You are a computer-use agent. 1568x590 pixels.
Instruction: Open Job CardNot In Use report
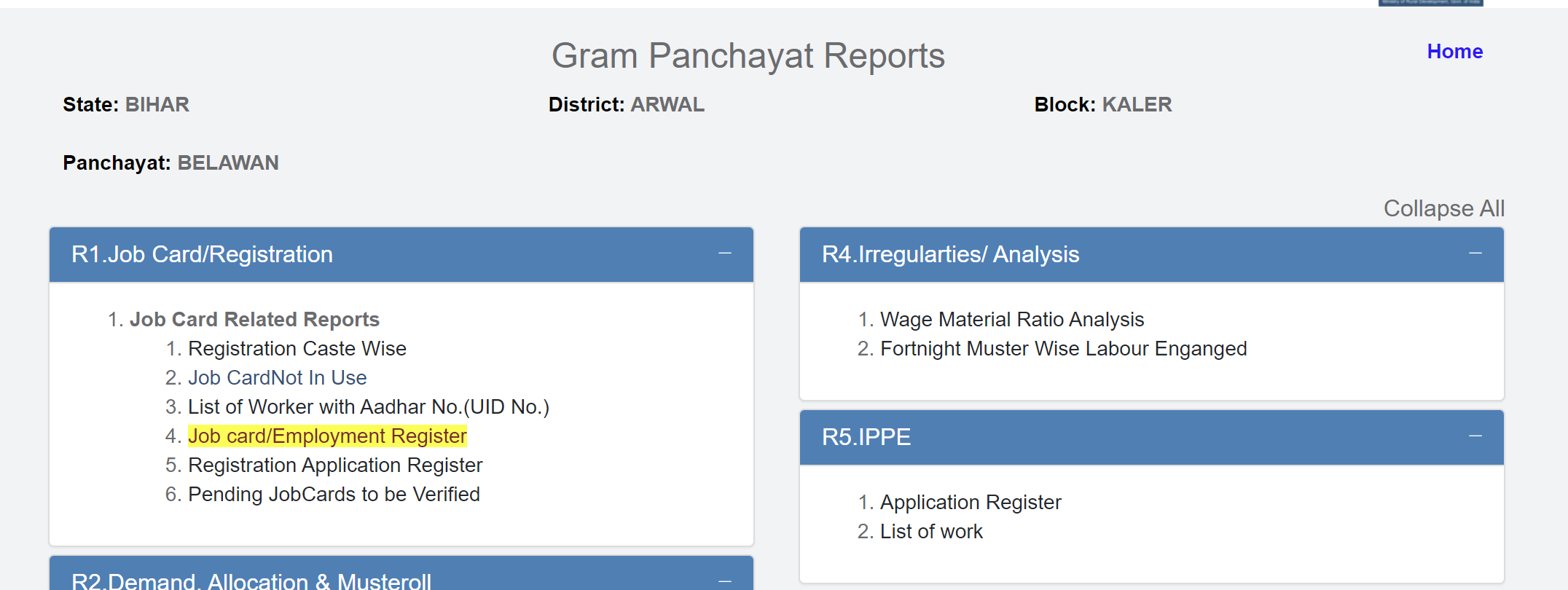(277, 378)
